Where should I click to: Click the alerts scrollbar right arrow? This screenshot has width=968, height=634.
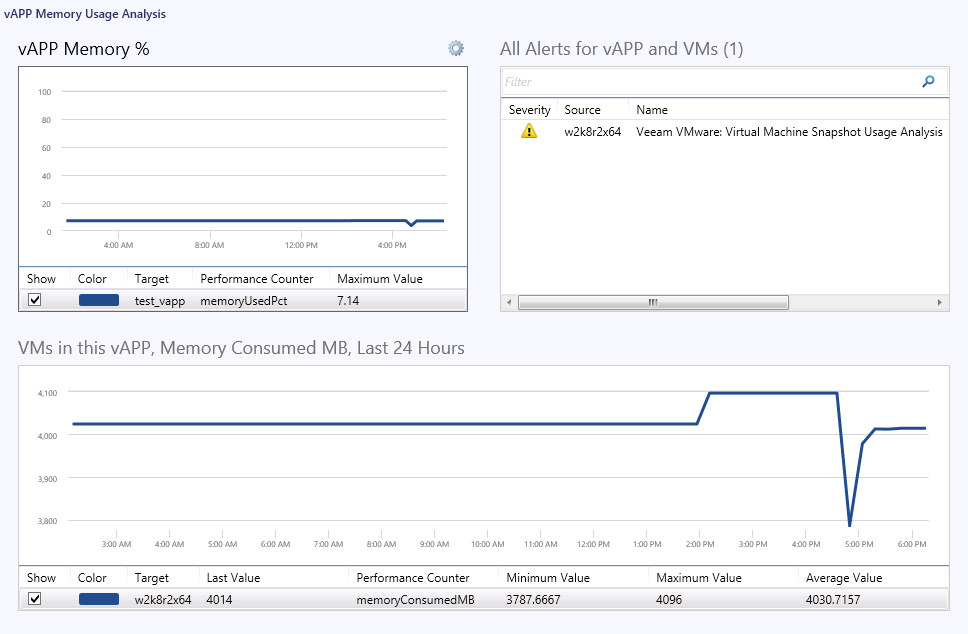pyautogui.click(x=940, y=302)
